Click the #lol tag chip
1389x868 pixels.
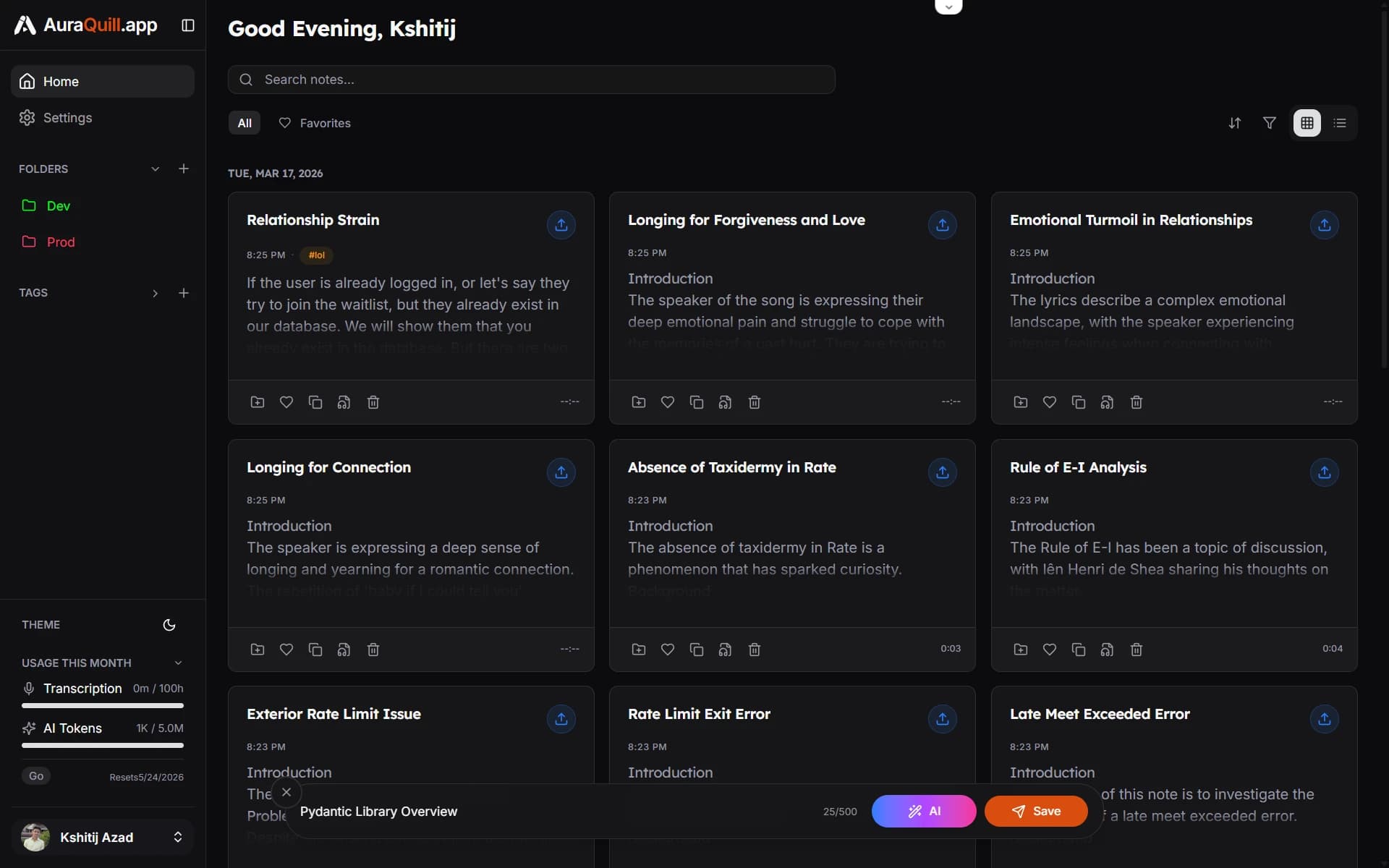(x=317, y=255)
